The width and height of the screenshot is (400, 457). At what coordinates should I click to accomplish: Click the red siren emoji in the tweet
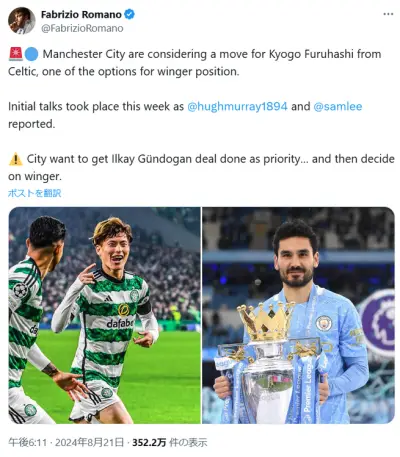(15, 54)
